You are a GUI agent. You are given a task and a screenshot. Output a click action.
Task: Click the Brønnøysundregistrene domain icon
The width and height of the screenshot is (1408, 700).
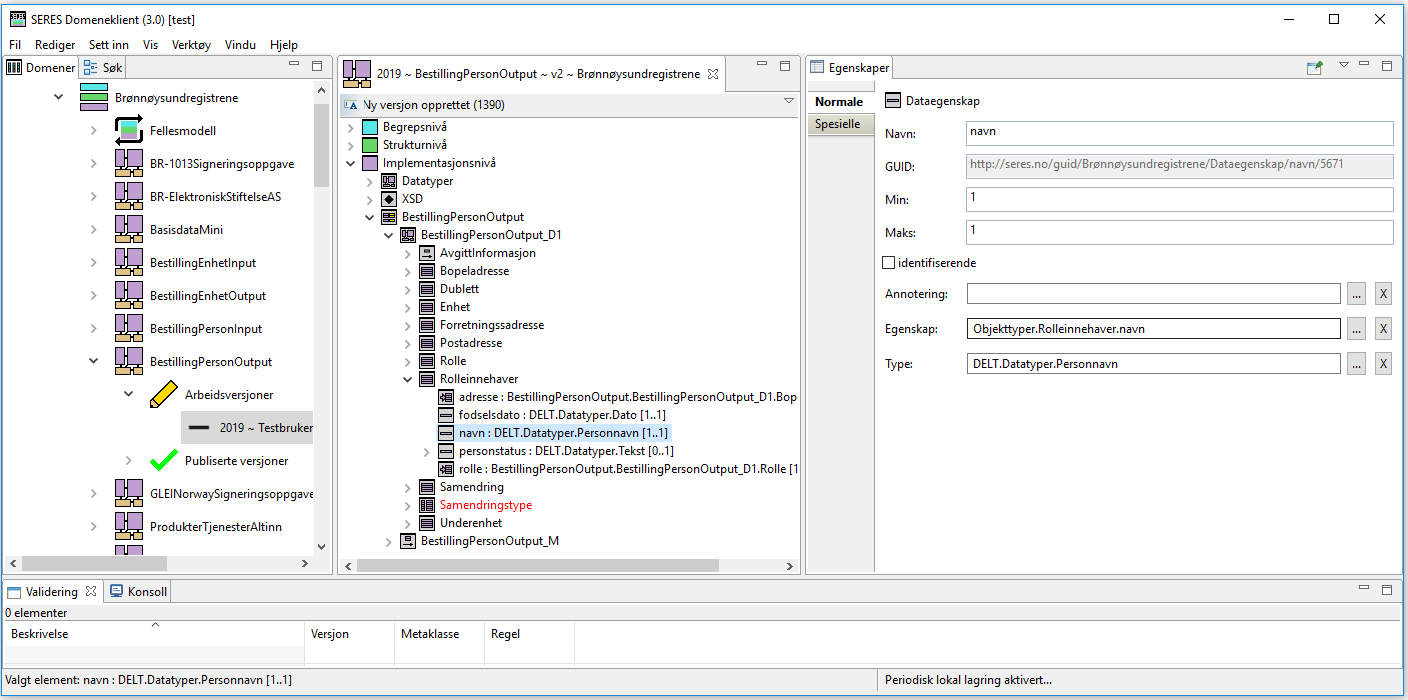(94, 97)
